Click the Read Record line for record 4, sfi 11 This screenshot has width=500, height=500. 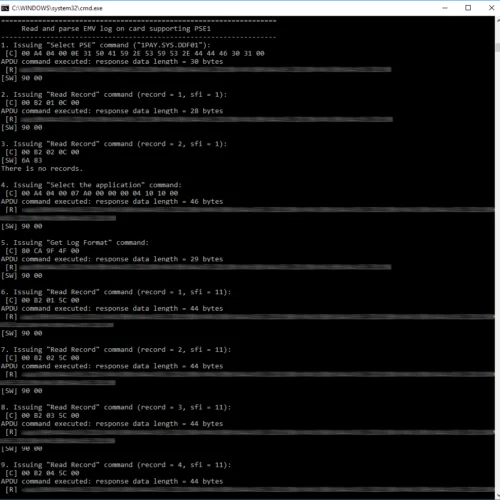coord(116,465)
